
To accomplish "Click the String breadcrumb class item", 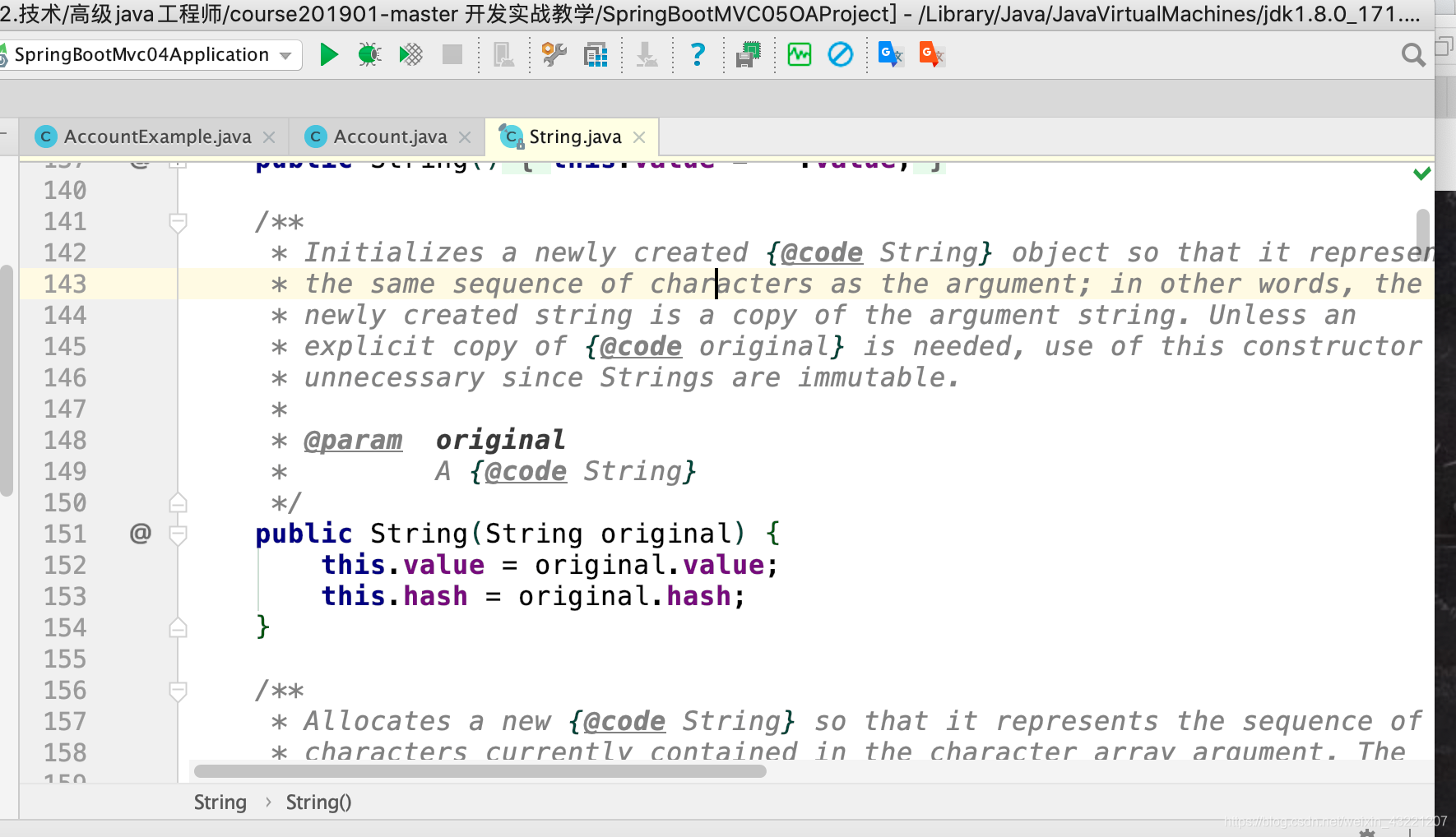I will pos(220,802).
